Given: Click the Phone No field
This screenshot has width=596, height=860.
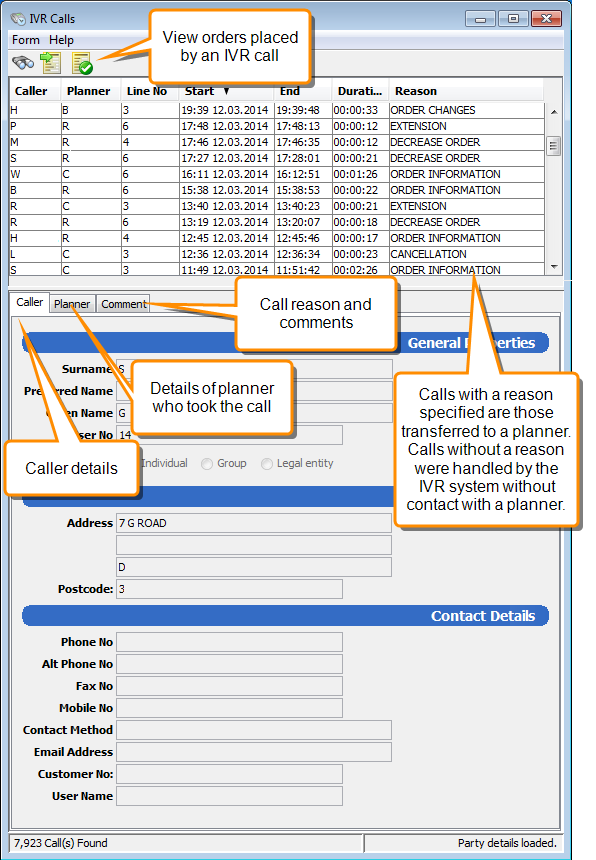Looking at the screenshot, I should pos(229,642).
